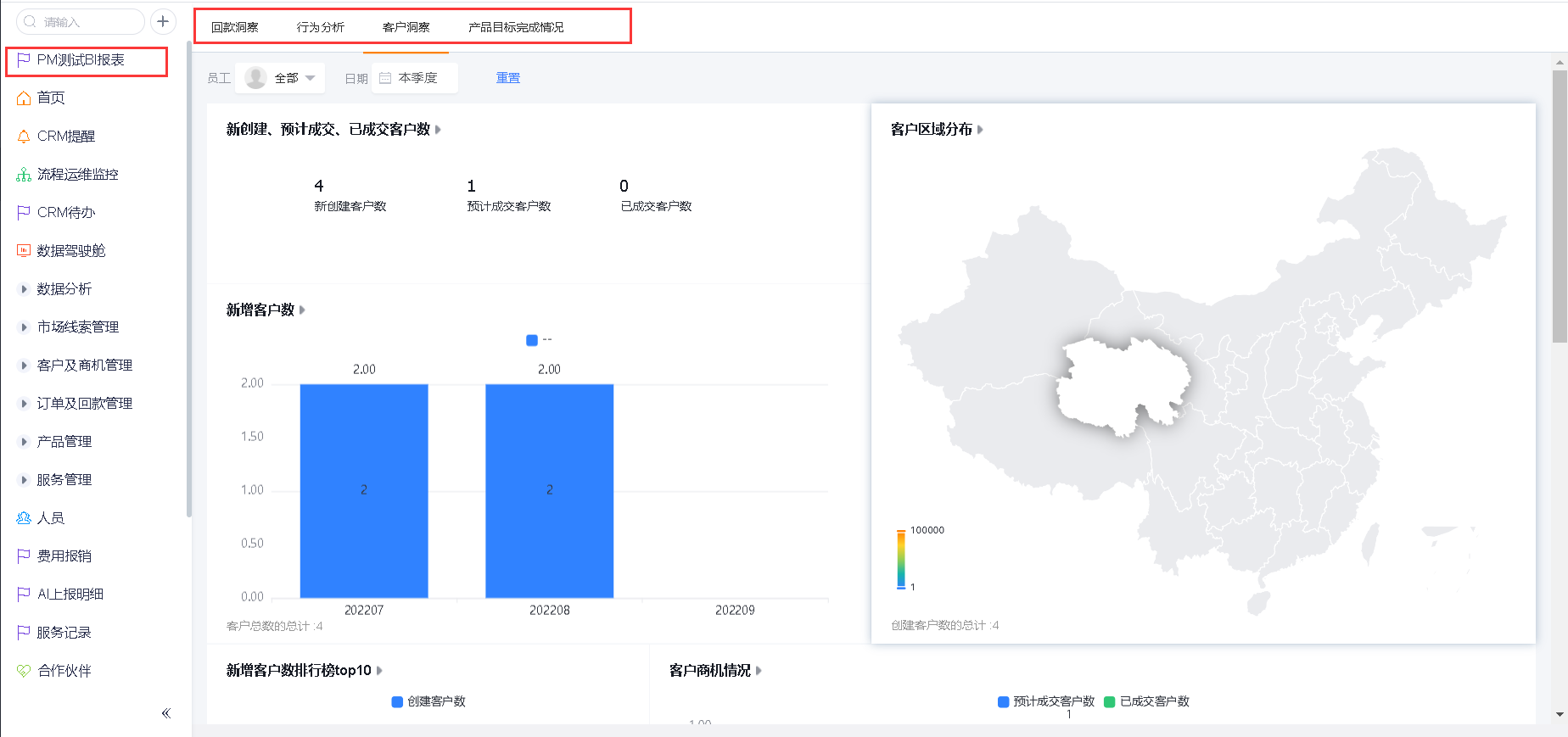
Task: Click the CRM待办 flag icon
Action: [x=24, y=213]
